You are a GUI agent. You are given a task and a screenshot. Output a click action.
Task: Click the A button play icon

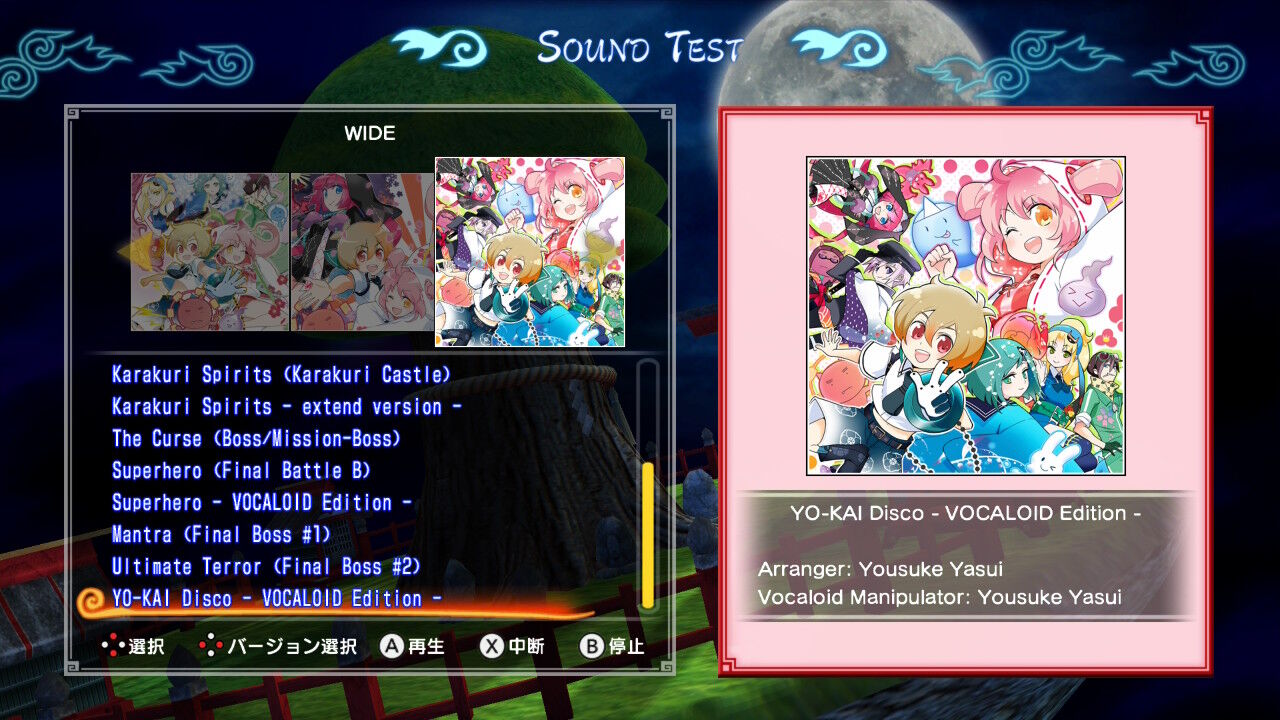(391, 646)
